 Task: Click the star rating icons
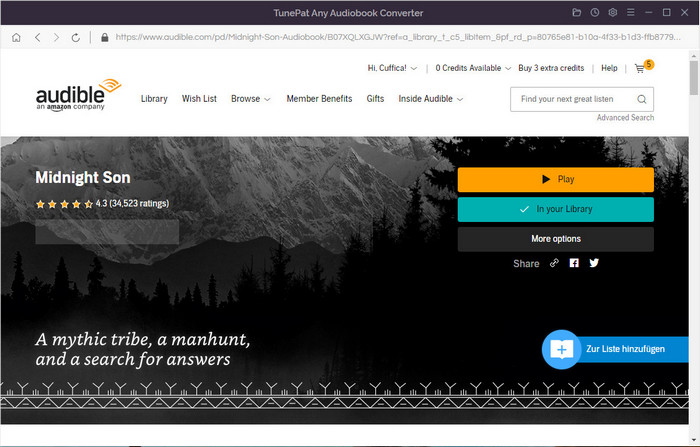click(64, 204)
